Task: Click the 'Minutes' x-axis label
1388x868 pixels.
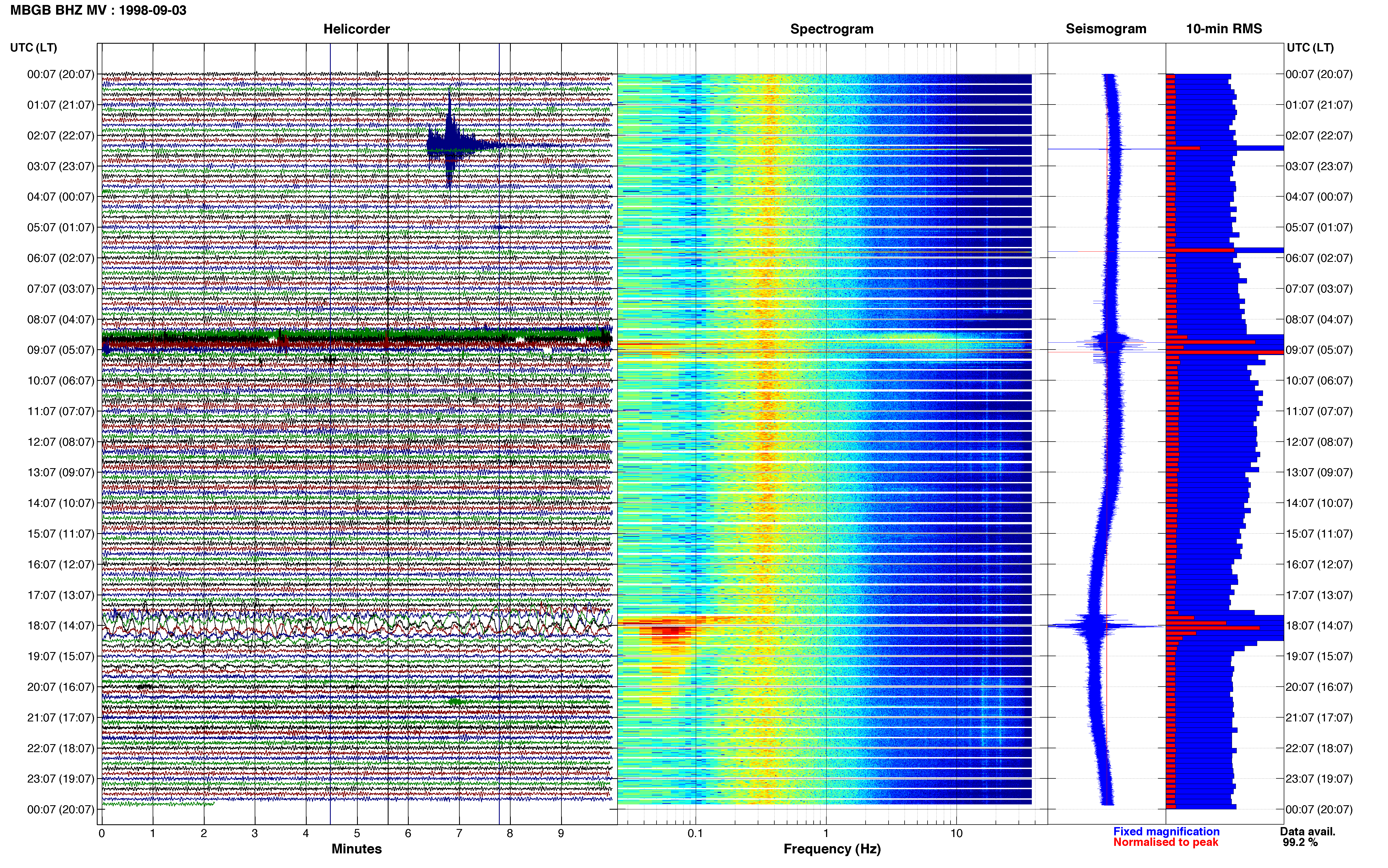Action: [356, 849]
